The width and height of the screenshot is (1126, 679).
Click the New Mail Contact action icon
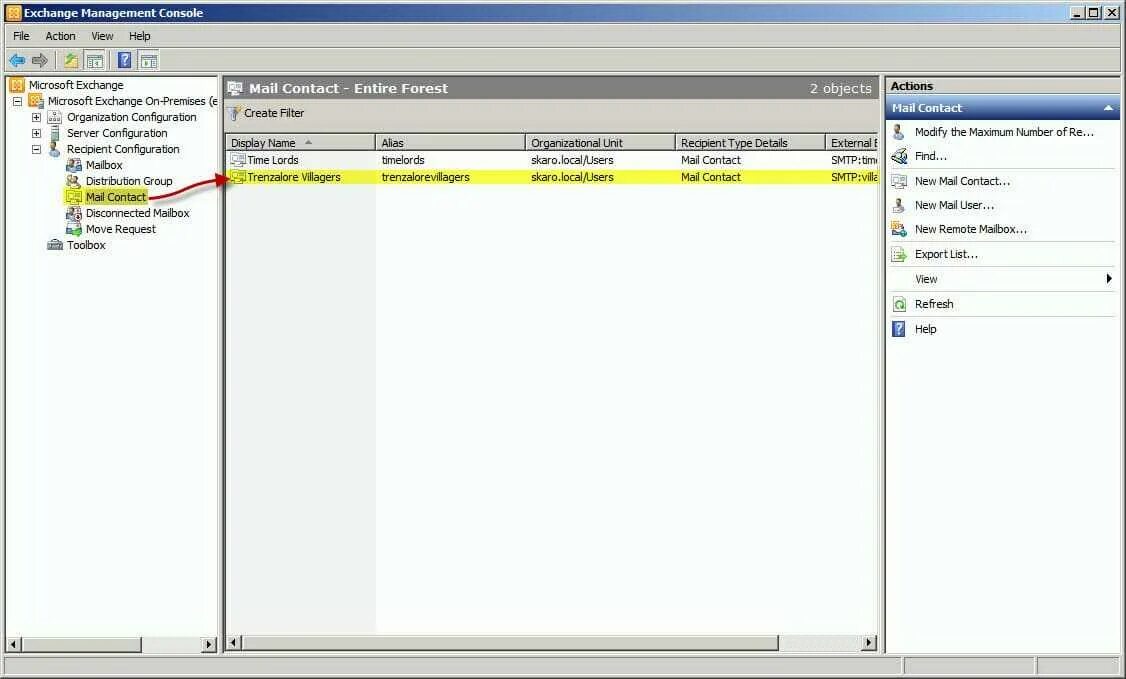pyautogui.click(x=899, y=181)
